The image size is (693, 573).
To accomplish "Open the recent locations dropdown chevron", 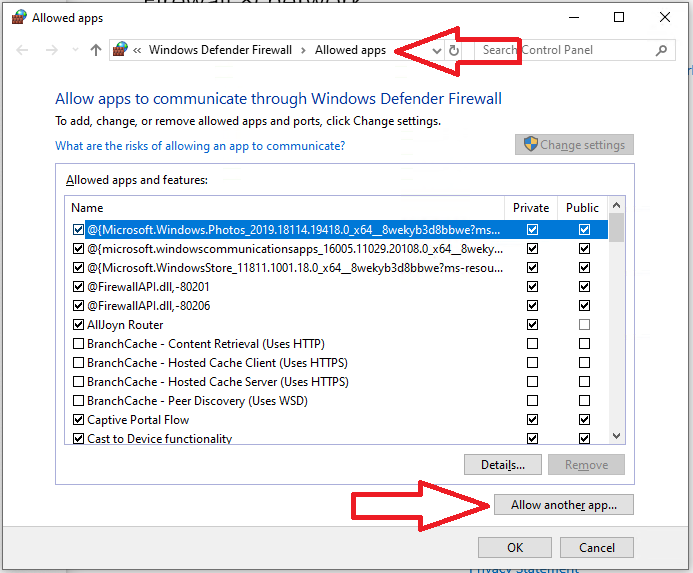I will (75, 50).
